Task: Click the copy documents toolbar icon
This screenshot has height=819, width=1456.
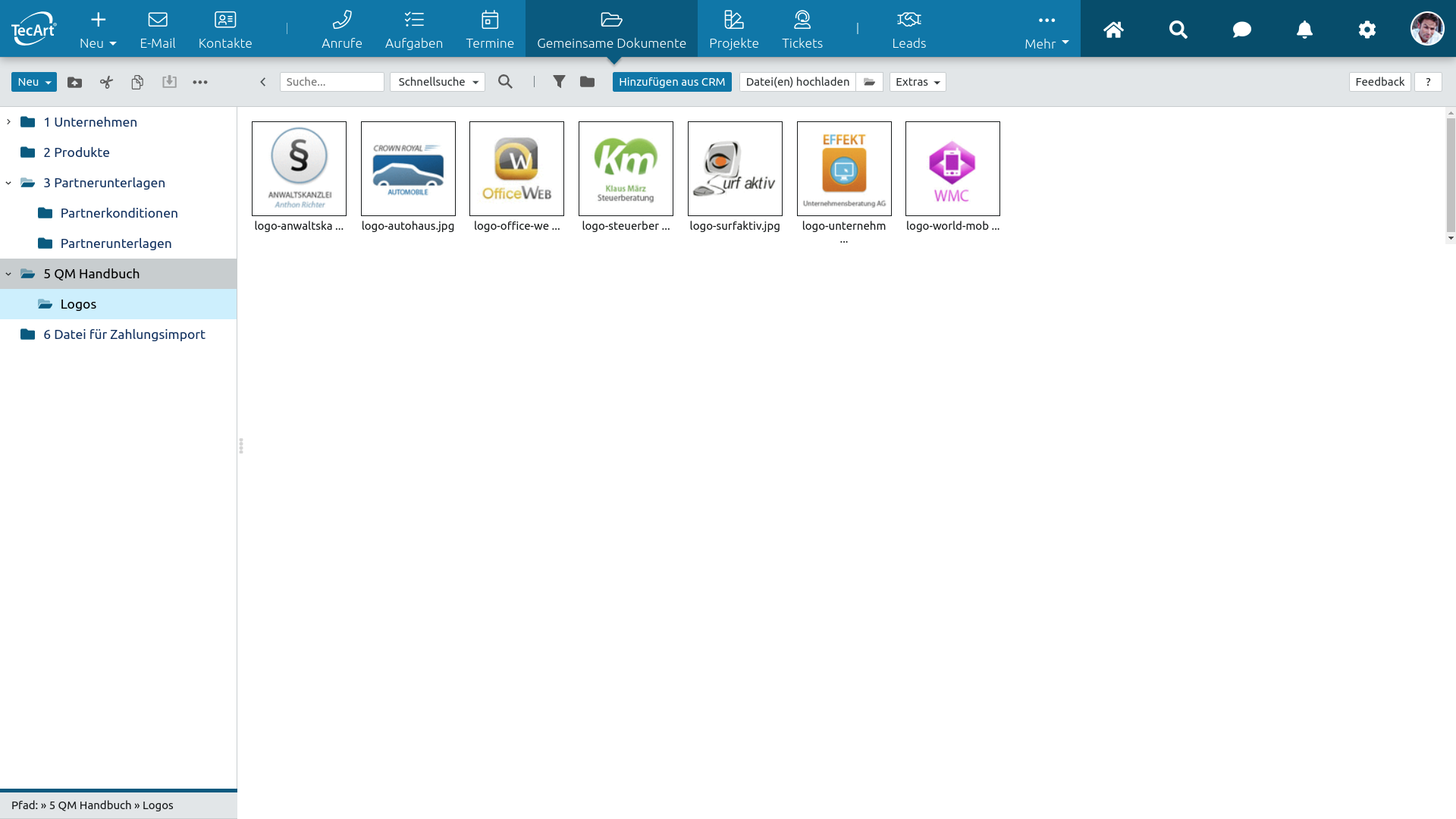Action: point(137,82)
